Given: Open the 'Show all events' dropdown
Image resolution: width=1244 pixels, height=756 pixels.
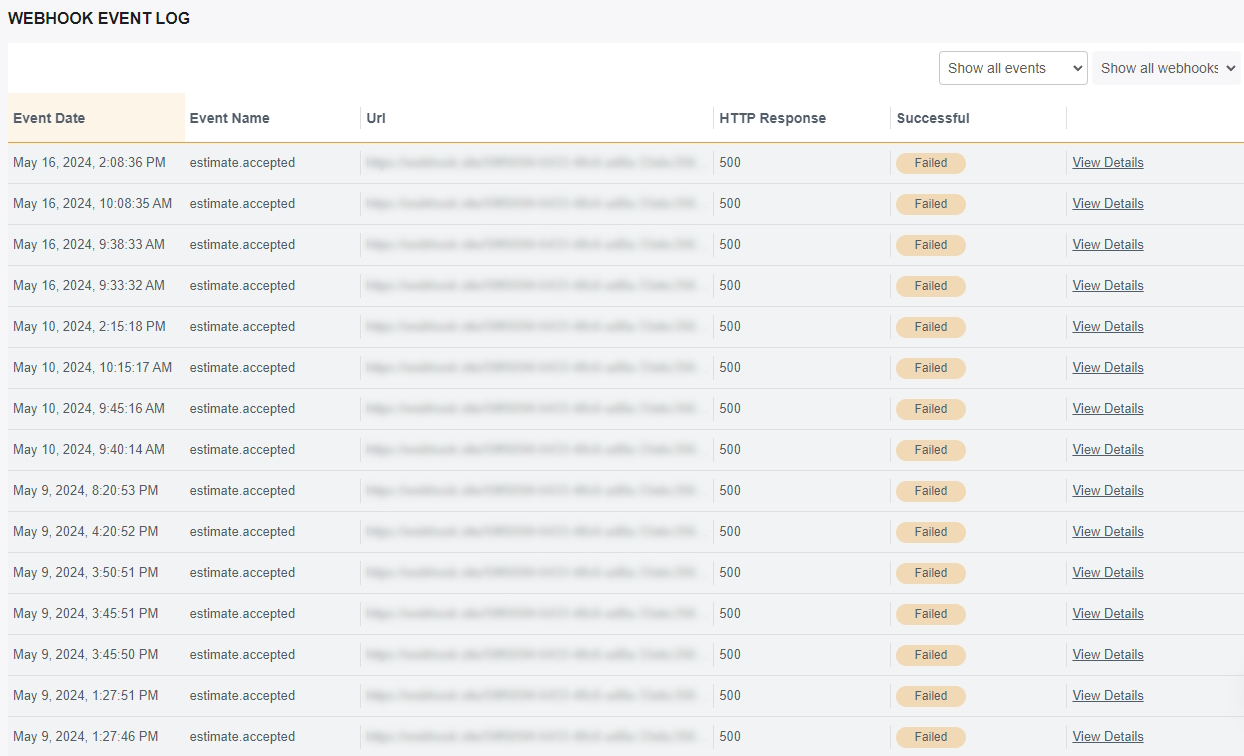Looking at the screenshot, I should 1012,68.
